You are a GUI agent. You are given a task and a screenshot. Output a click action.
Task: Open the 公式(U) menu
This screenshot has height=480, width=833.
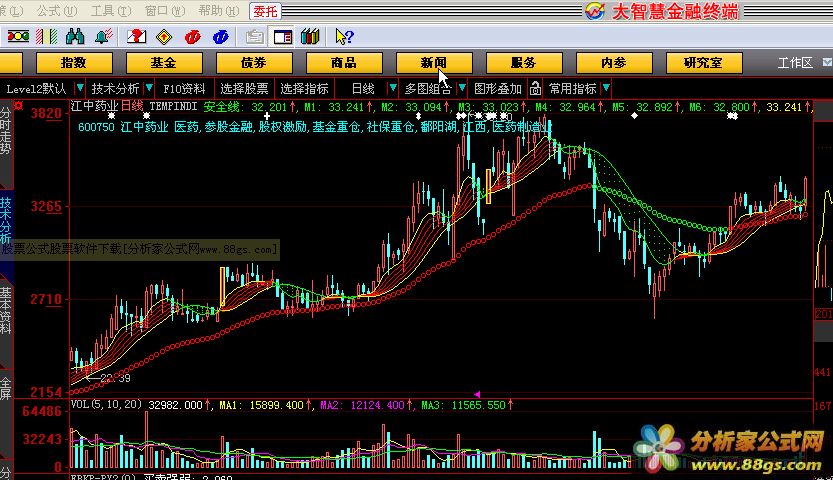[57, 11]
